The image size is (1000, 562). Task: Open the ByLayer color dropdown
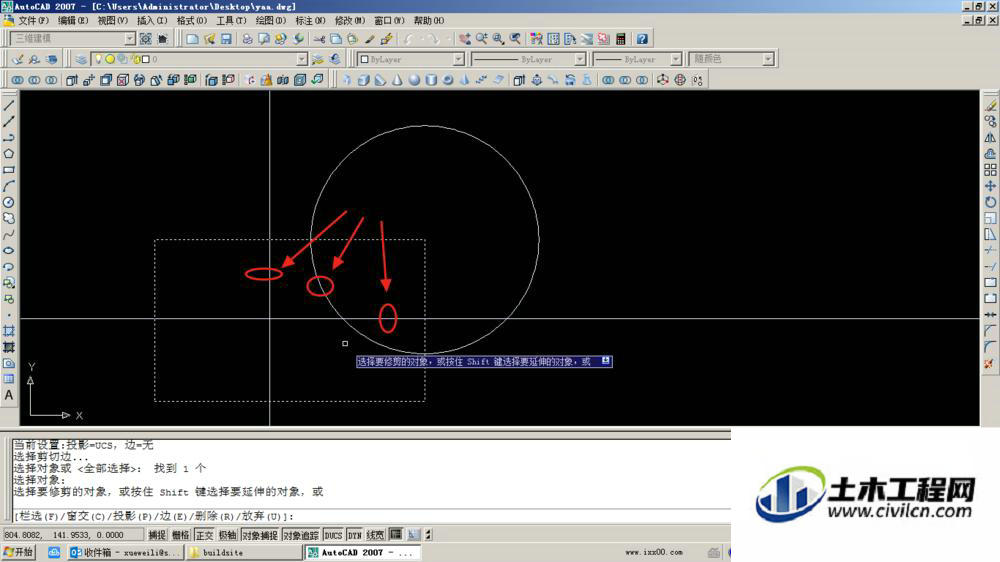pyautogui.click(x=459, y=59)
